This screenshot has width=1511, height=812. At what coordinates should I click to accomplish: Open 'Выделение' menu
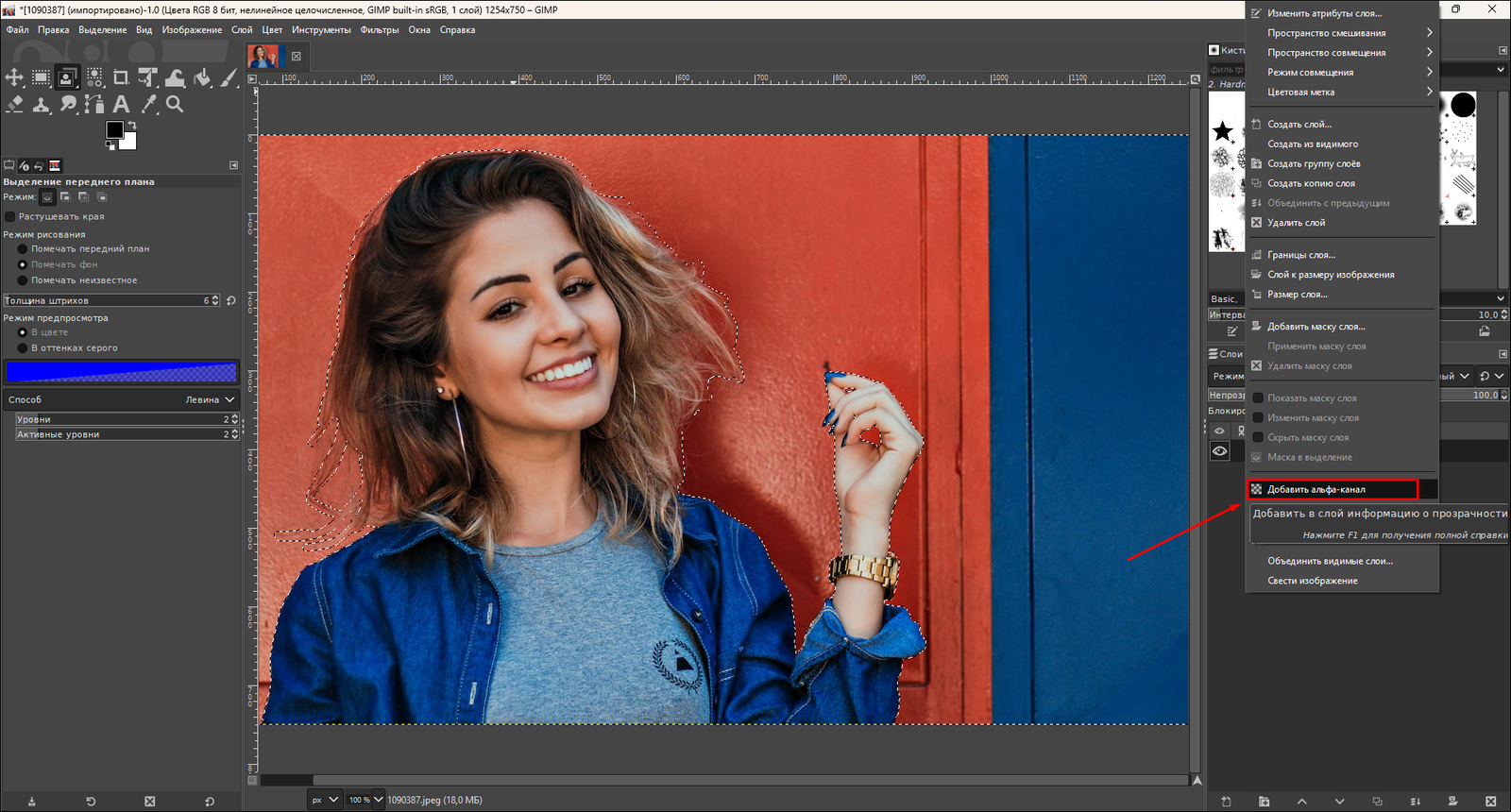102,30
